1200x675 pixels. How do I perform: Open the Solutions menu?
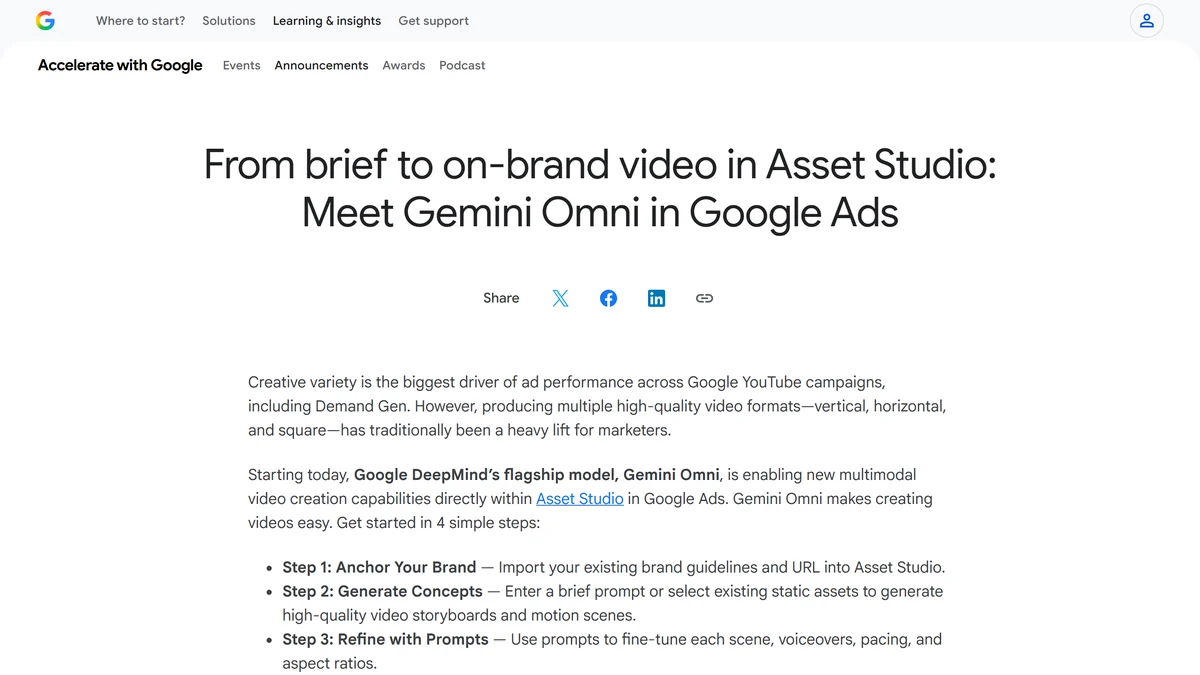(229, 20)
